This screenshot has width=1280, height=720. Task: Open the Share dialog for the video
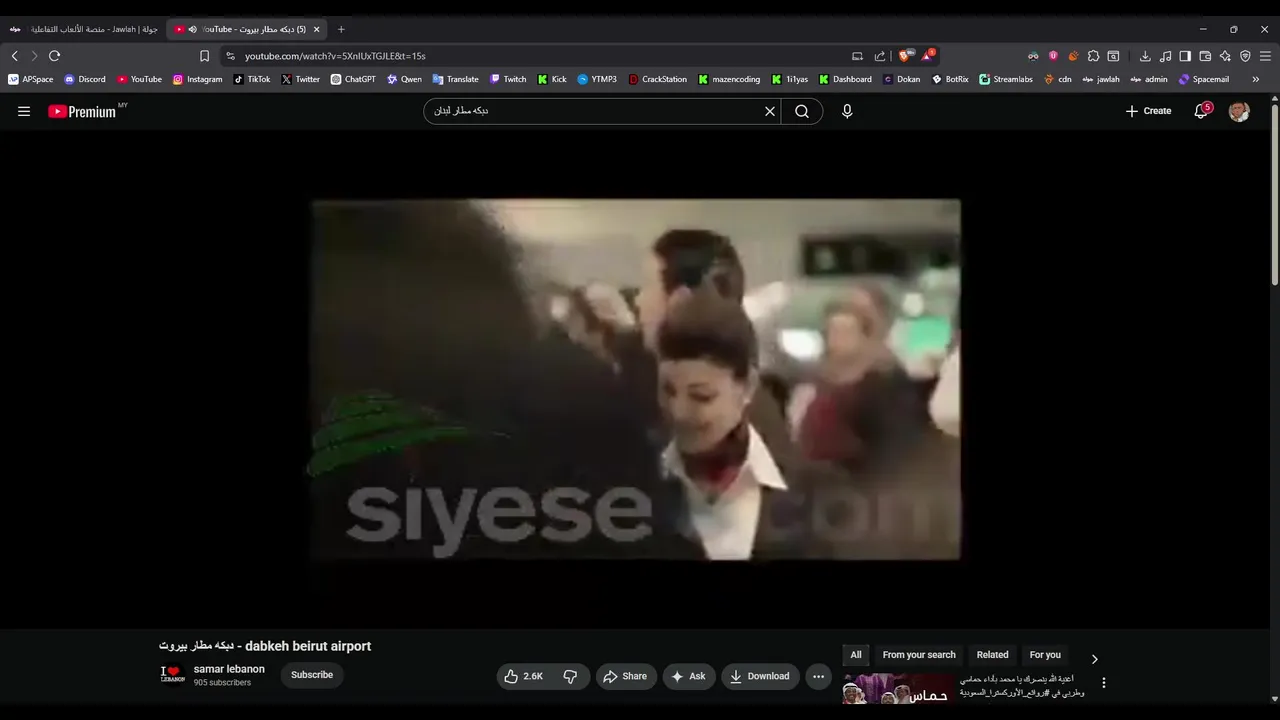(x=626, y=676)
